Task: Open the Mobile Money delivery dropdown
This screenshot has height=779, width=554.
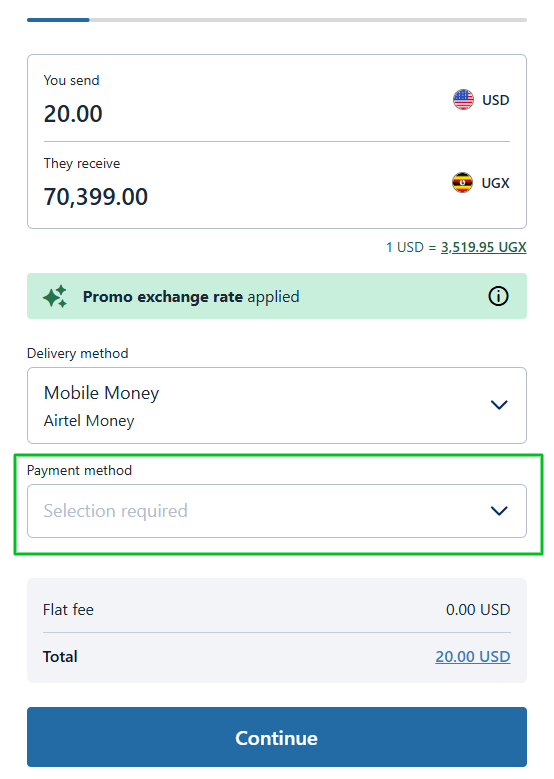Action: 277,405
